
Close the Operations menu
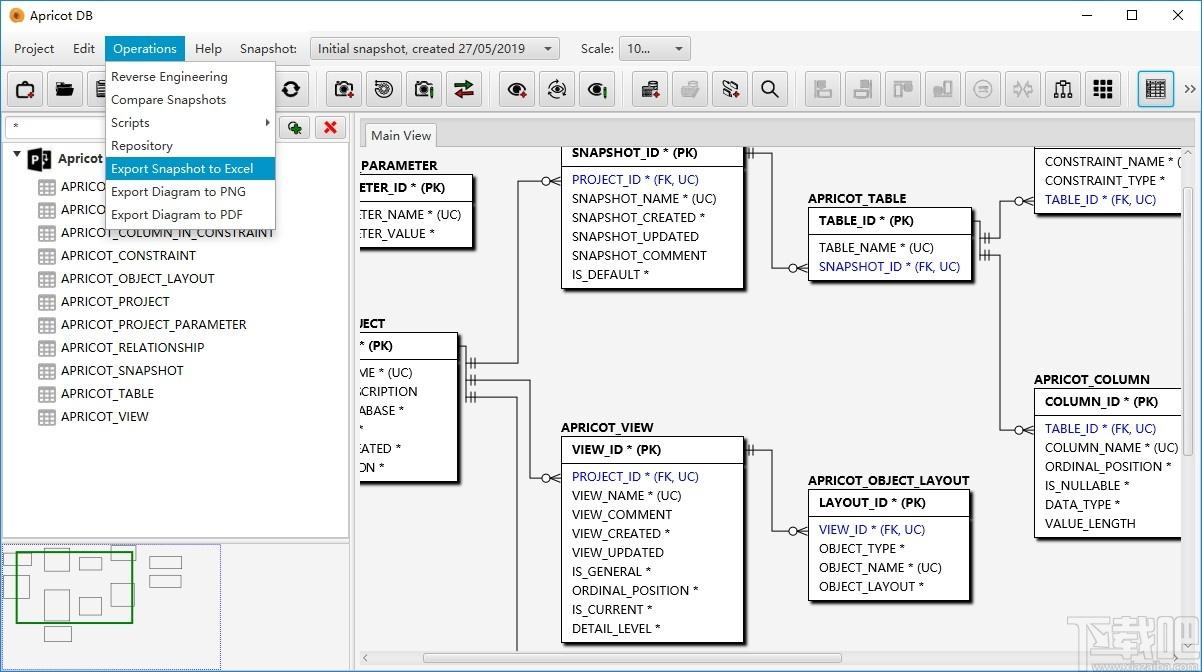tap(145, 48)
